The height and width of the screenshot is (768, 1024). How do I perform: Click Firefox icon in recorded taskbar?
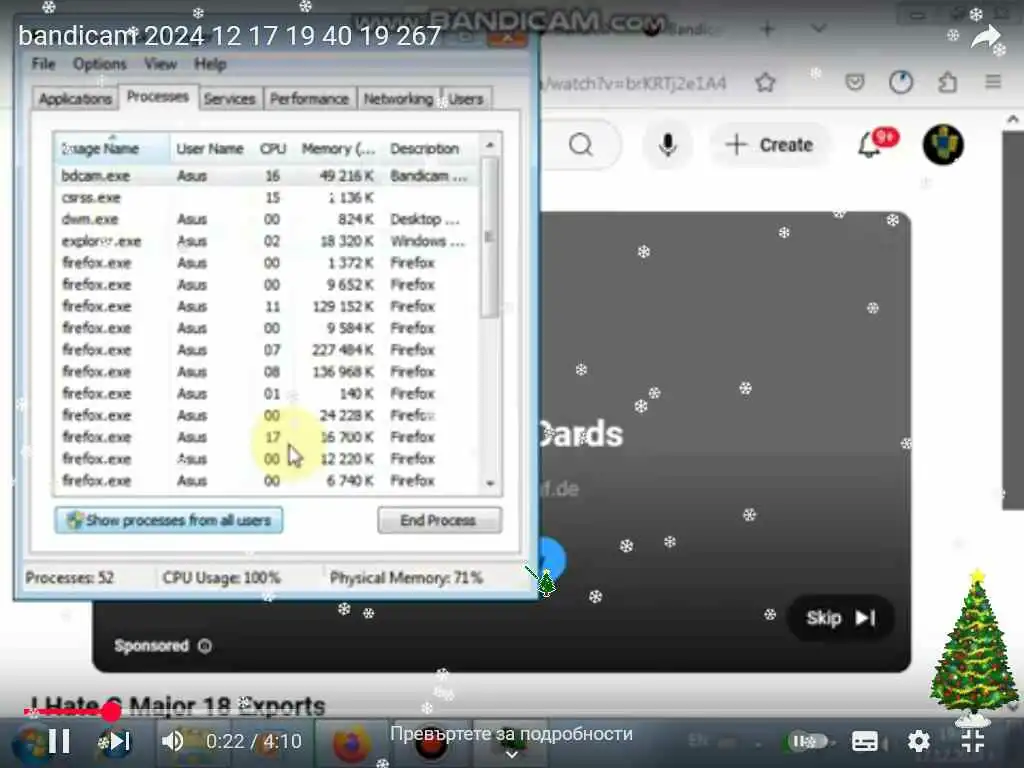click(x=351, y=744)
